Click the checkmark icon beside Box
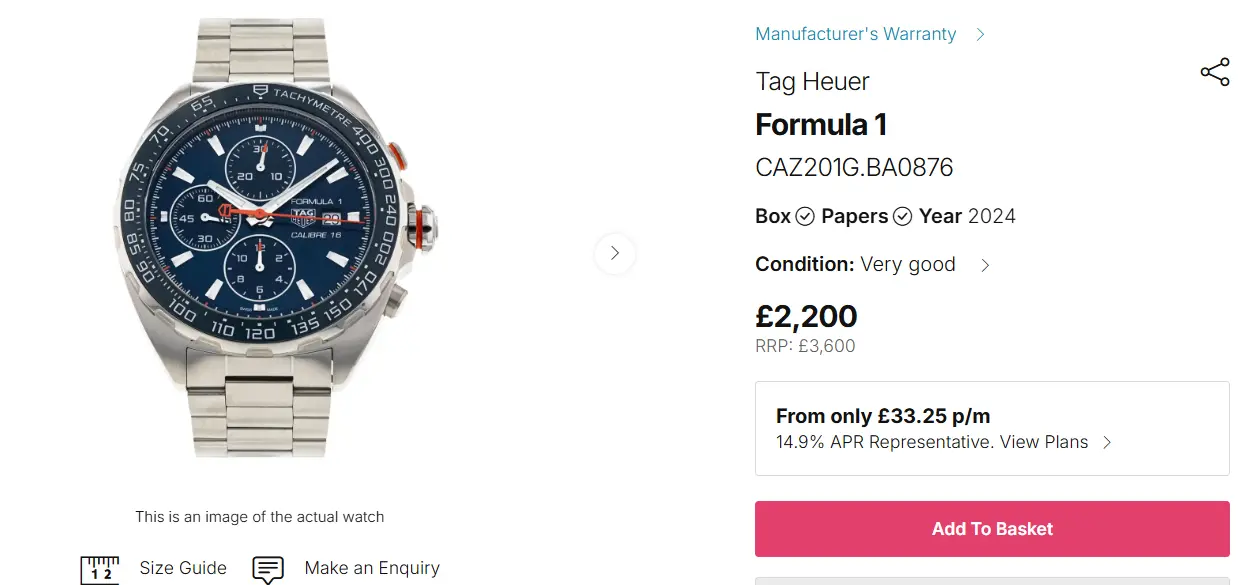This screenshot has width=1253, height=585. [x=805, y=217]
